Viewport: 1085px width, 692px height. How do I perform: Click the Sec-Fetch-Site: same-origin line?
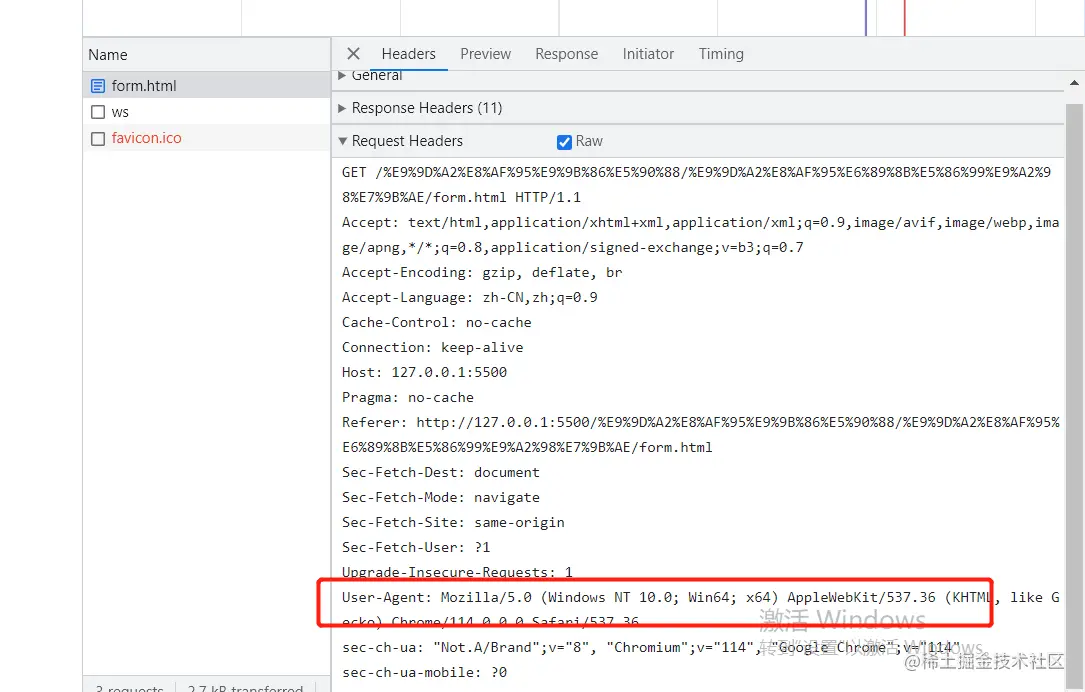(x=453, y=522)
